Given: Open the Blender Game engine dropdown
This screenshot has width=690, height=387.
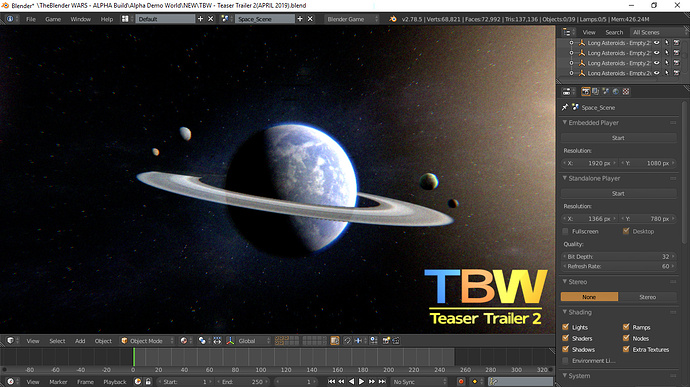Looking at the screenshot, I should point(351,19).
